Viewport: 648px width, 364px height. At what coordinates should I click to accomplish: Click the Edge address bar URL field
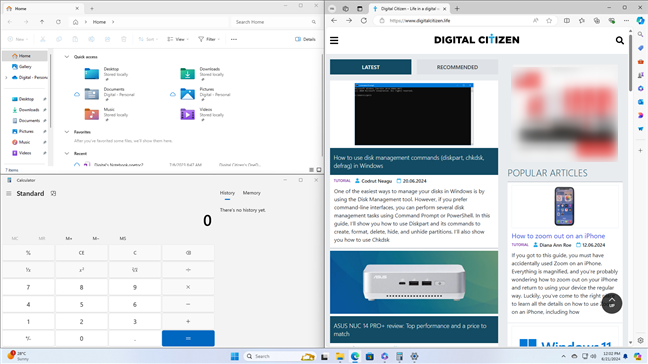click(459, 21)
